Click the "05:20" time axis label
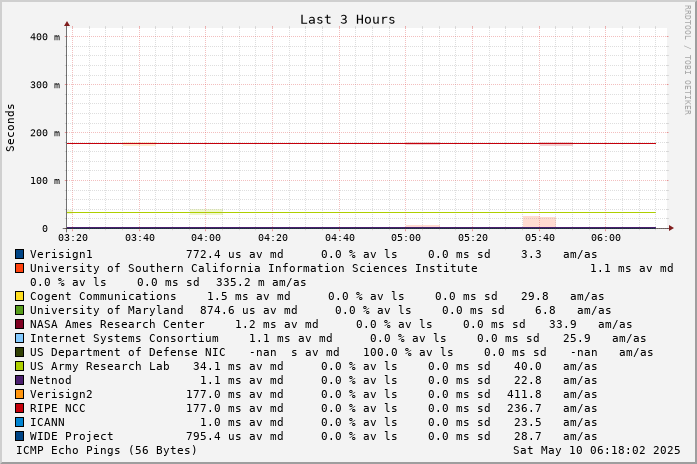Image resolution: width=697 pixels, height=464 pixels. tap(473, 238)
